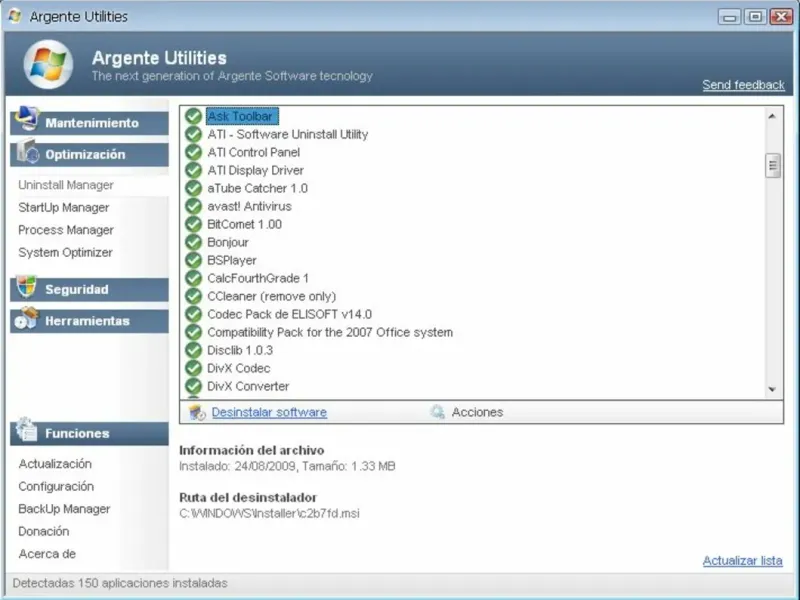Image resolution: width=800 pixels, height=600 pixels.
Task: Click the green check icon beside Bonjour
Action: point(193,242)
